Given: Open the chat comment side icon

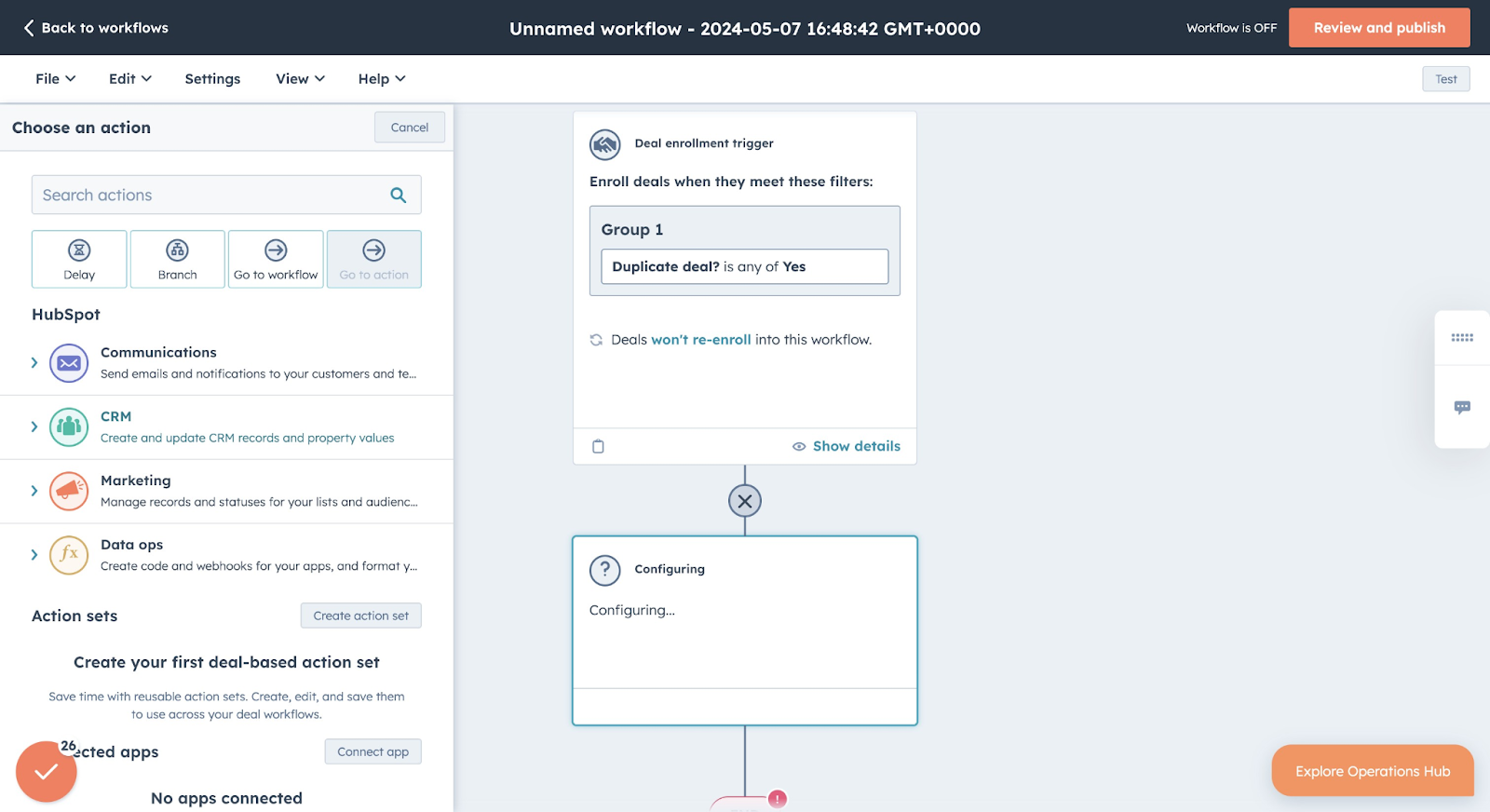Looking at the screenshot, I should 1462,407.
